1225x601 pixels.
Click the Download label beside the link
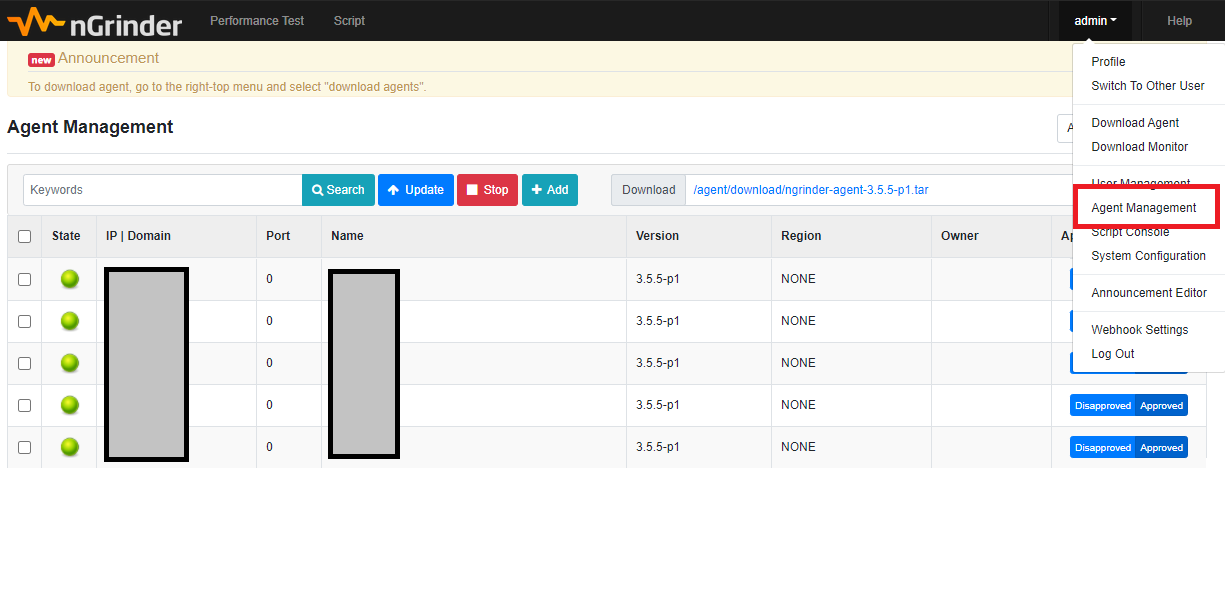point(648,190)
